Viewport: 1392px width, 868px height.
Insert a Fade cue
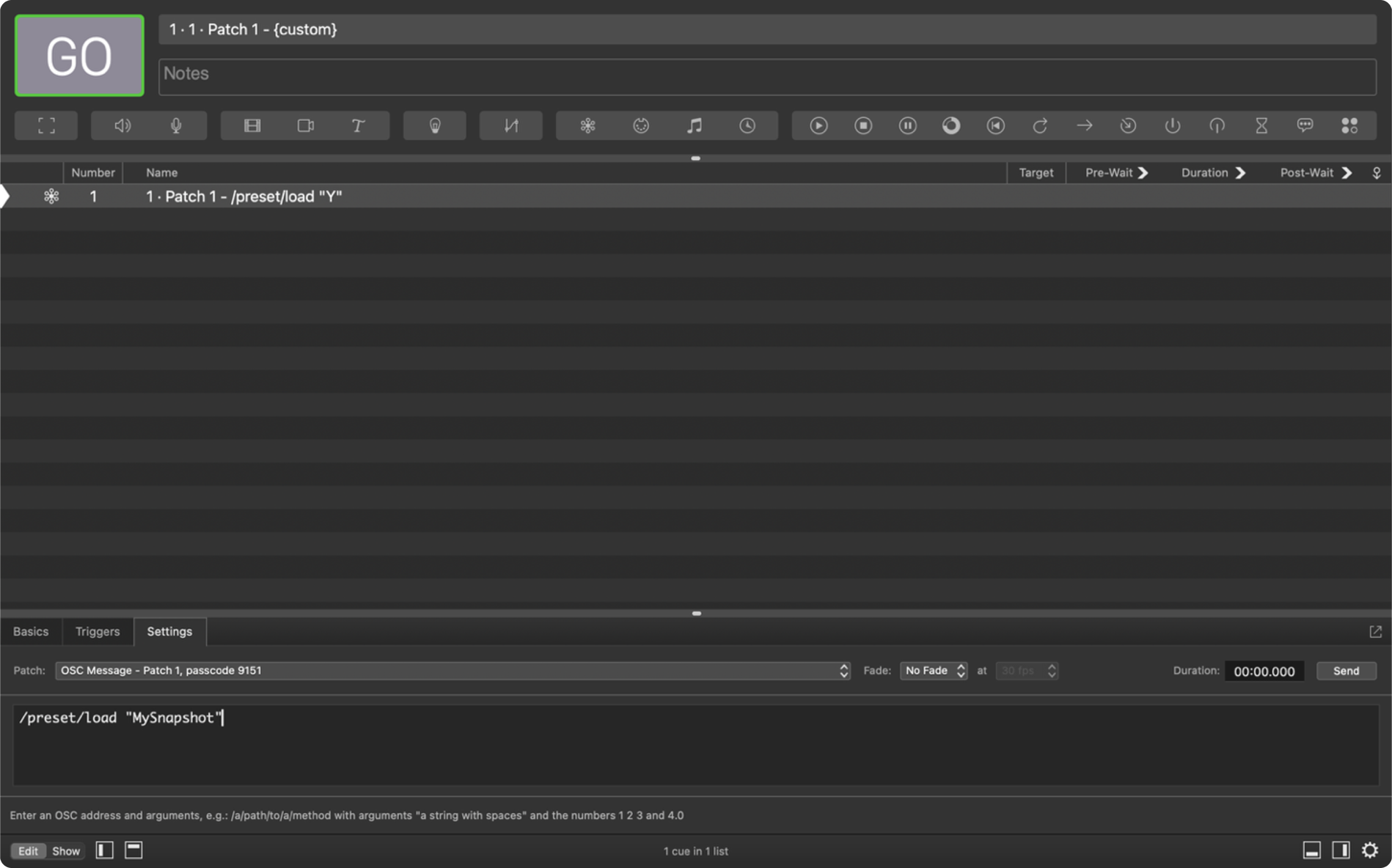(x=510, y=125)
